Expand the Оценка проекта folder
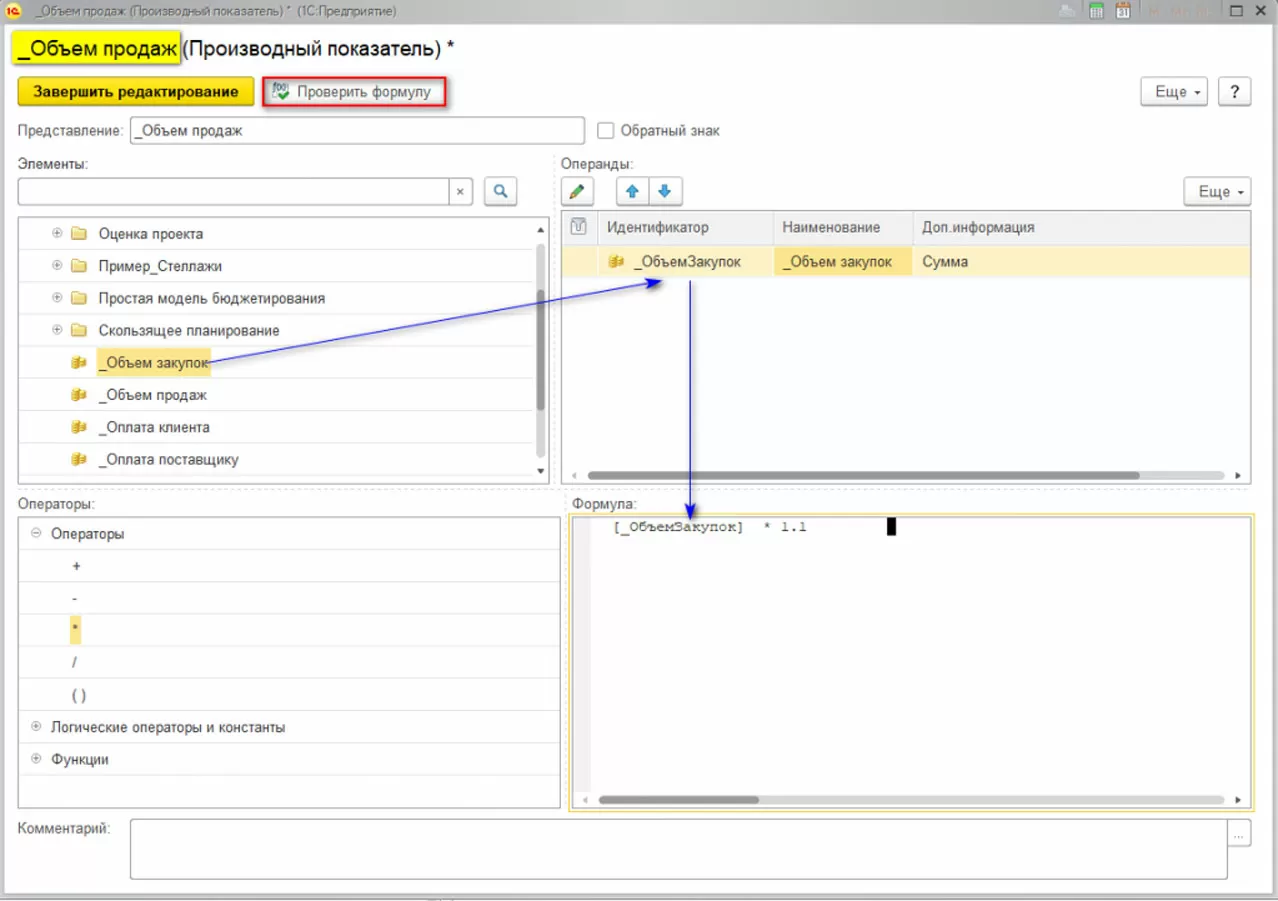Screen dimensions: 1278x901 click(x=57, y=234)
